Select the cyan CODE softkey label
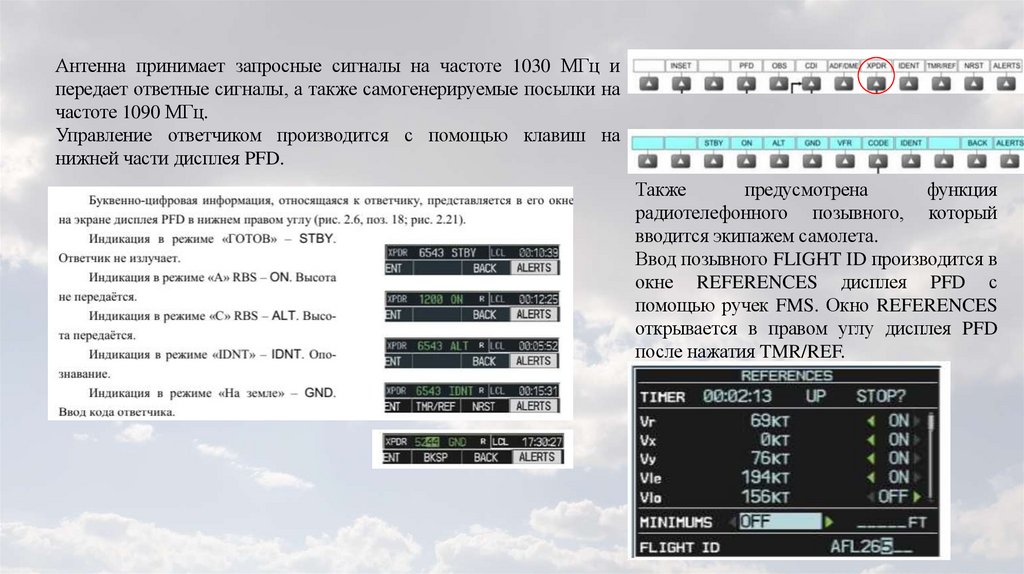Image resolution: width=1024 pixels, height=574 pixels. pyautogui.click(x=878, y=142)
